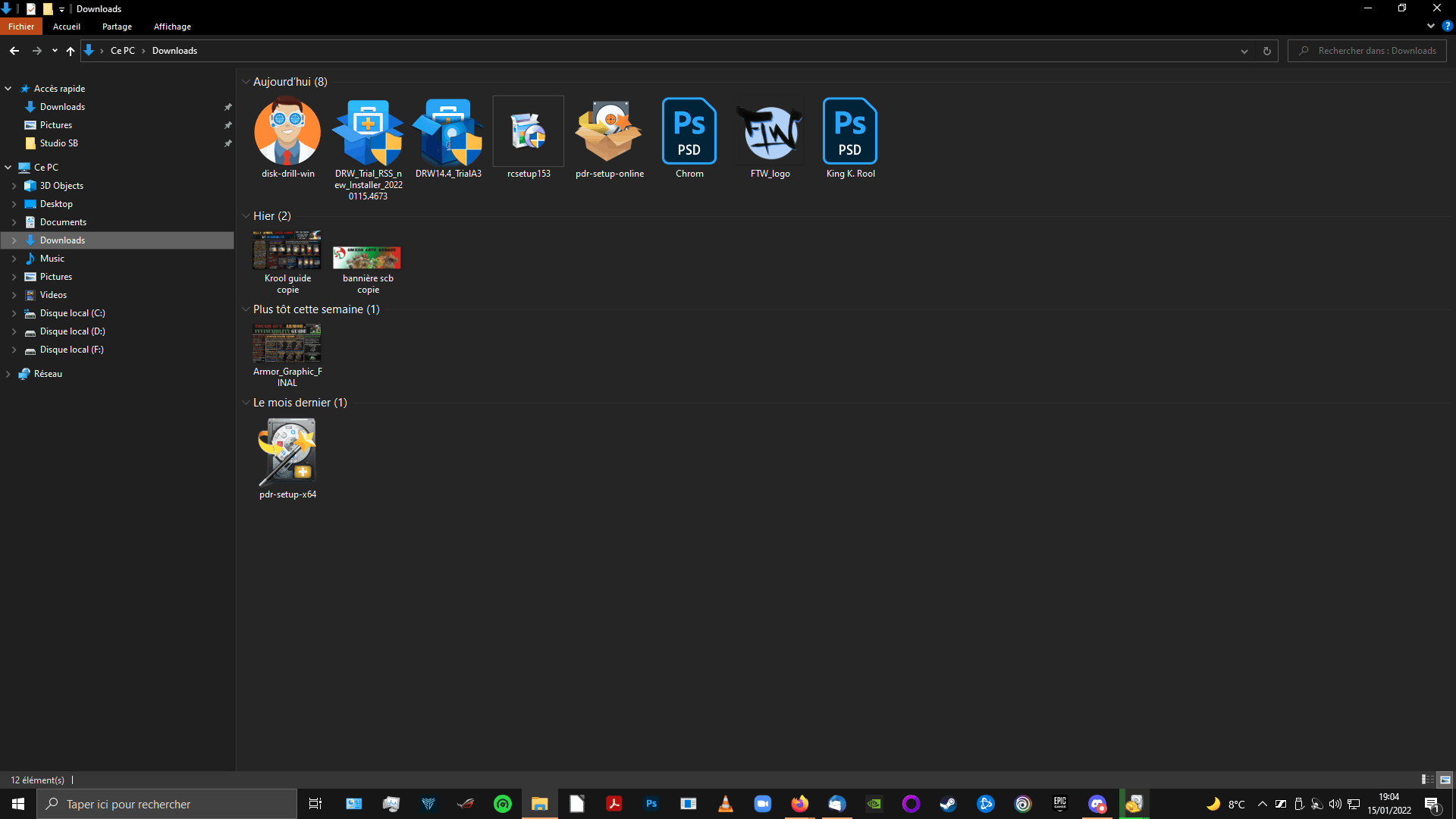
Task: Switch to large icons view layout
Action: tap(1445, 780)
